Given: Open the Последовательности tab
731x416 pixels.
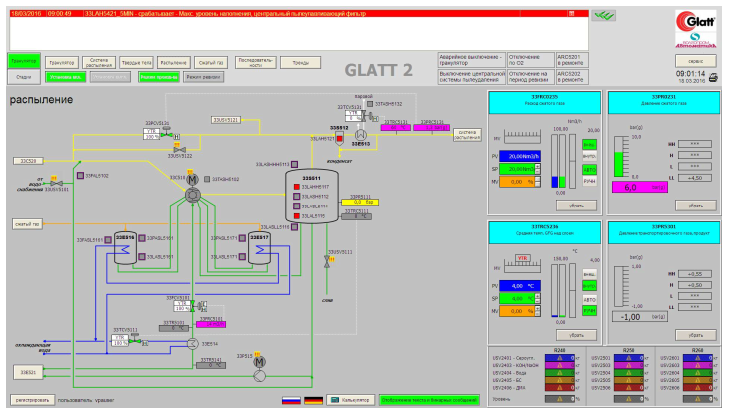Looking at the screenshot, I should [x=255, y=62].
